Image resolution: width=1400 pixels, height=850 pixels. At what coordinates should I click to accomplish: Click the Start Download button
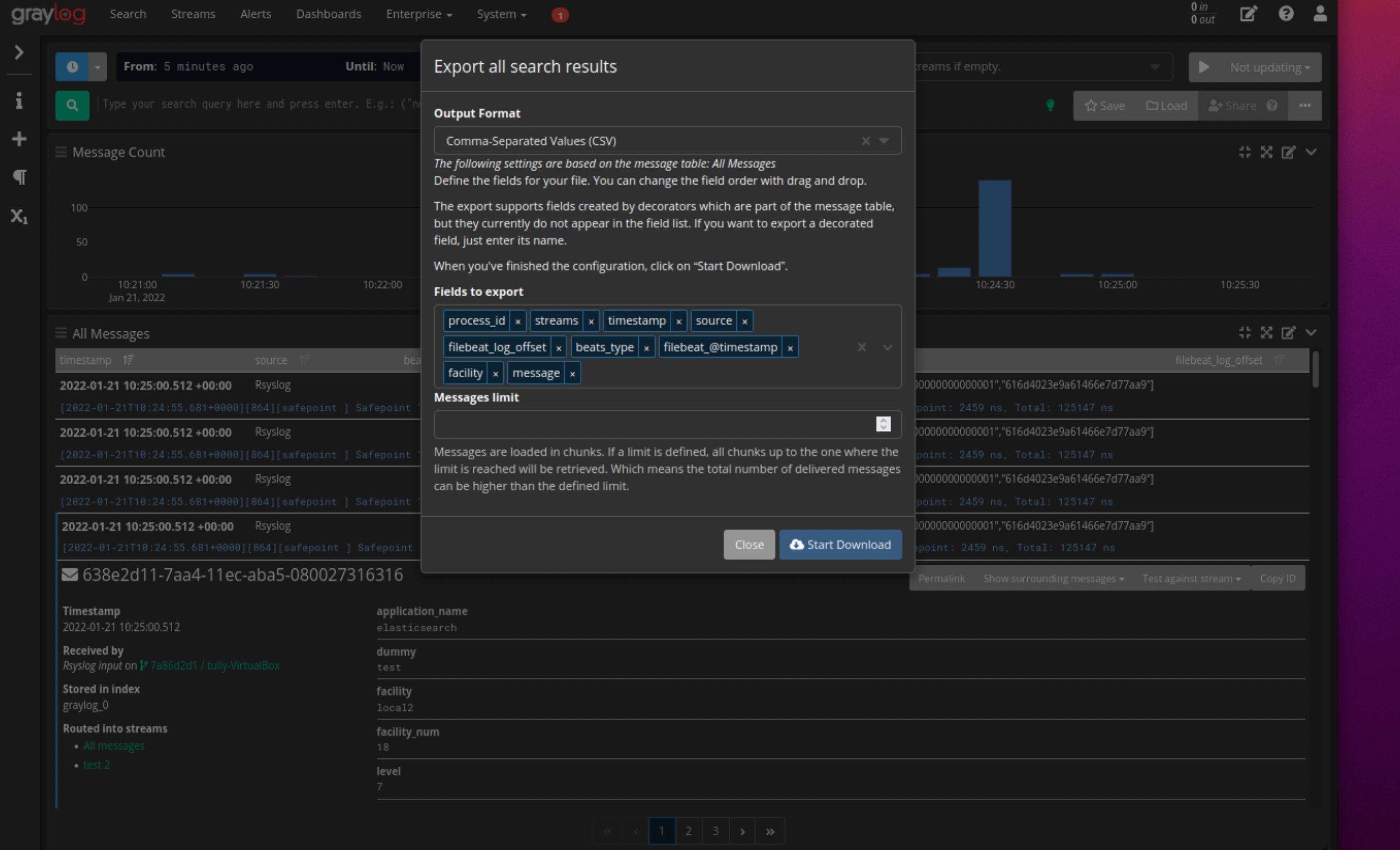tap(840, 544)
